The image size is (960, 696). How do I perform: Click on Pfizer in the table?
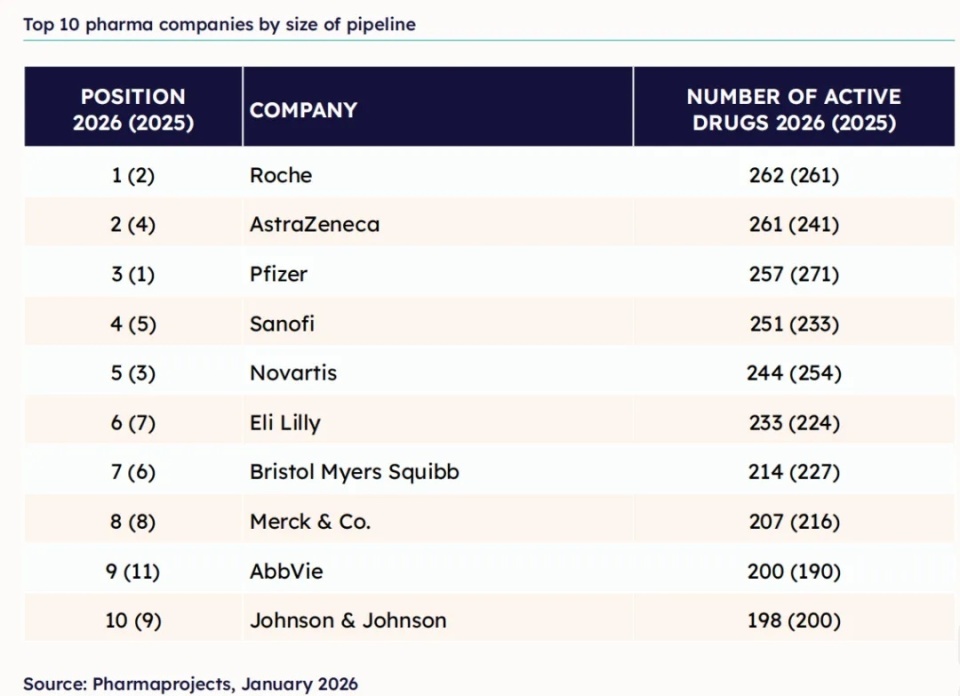[279, 274]
